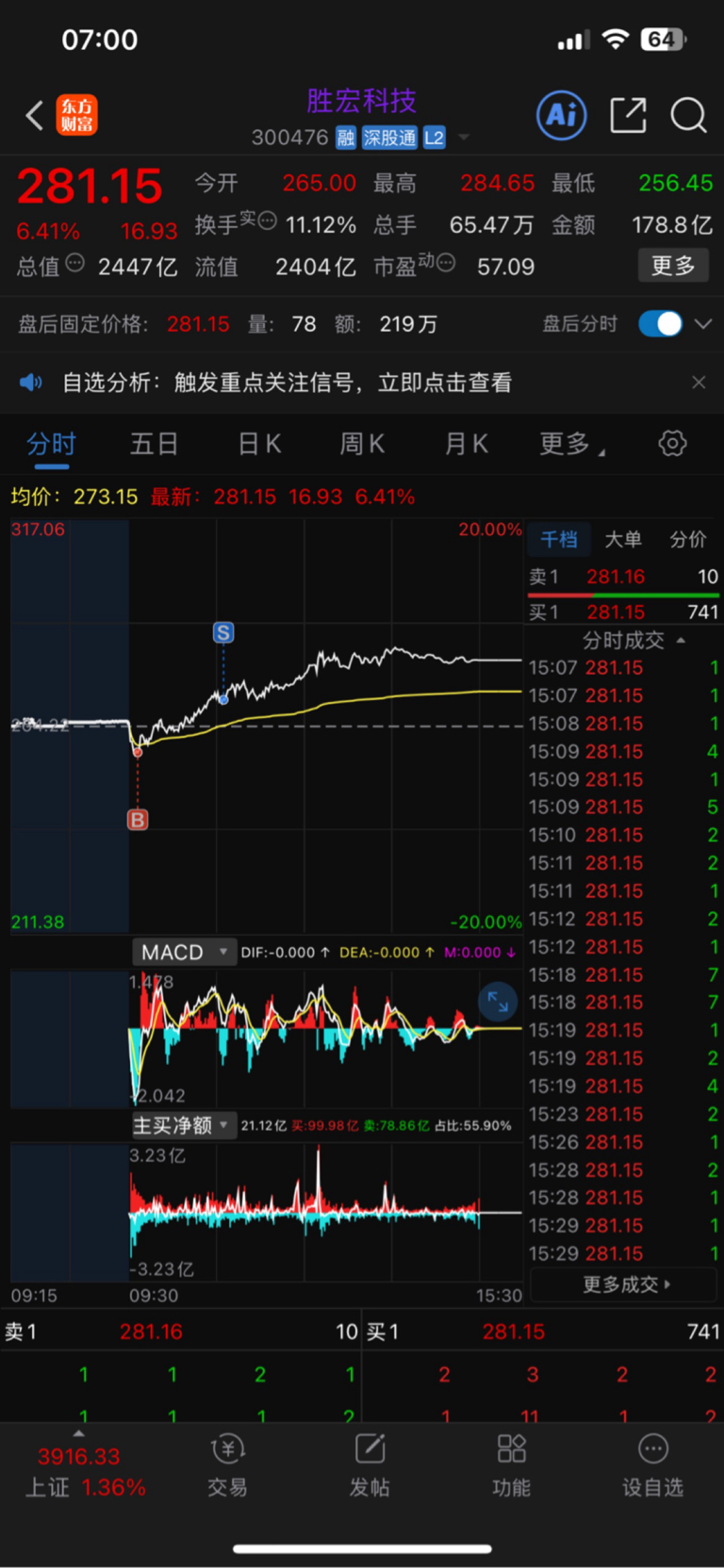Viewport: 724px width, 1568px height.
Task: Tap the 15:08 281.15 trade row
Action: 623,724
